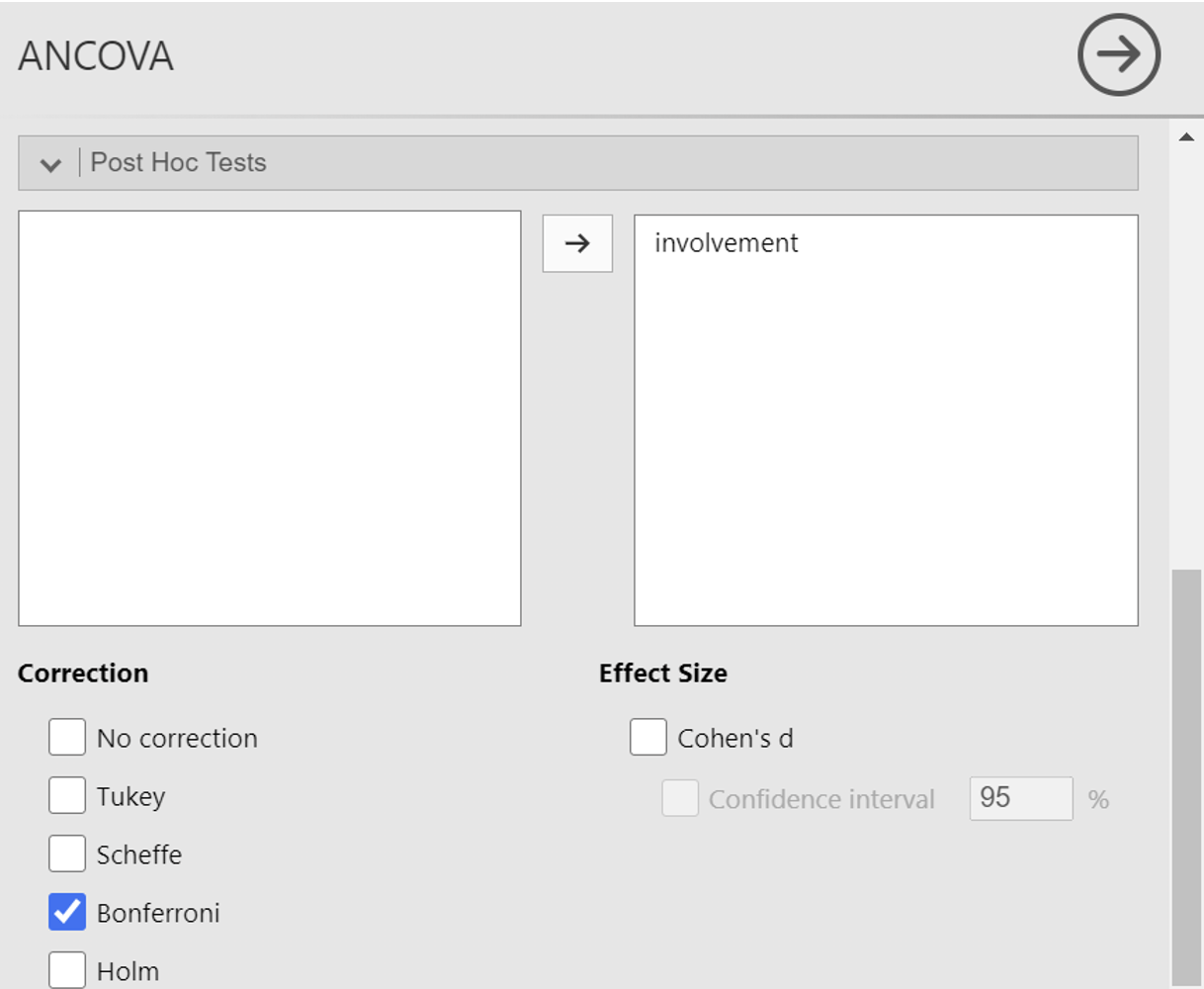Select the involvement variable in the list
This screenshot has height=989, width=1204.
(727, 243)
